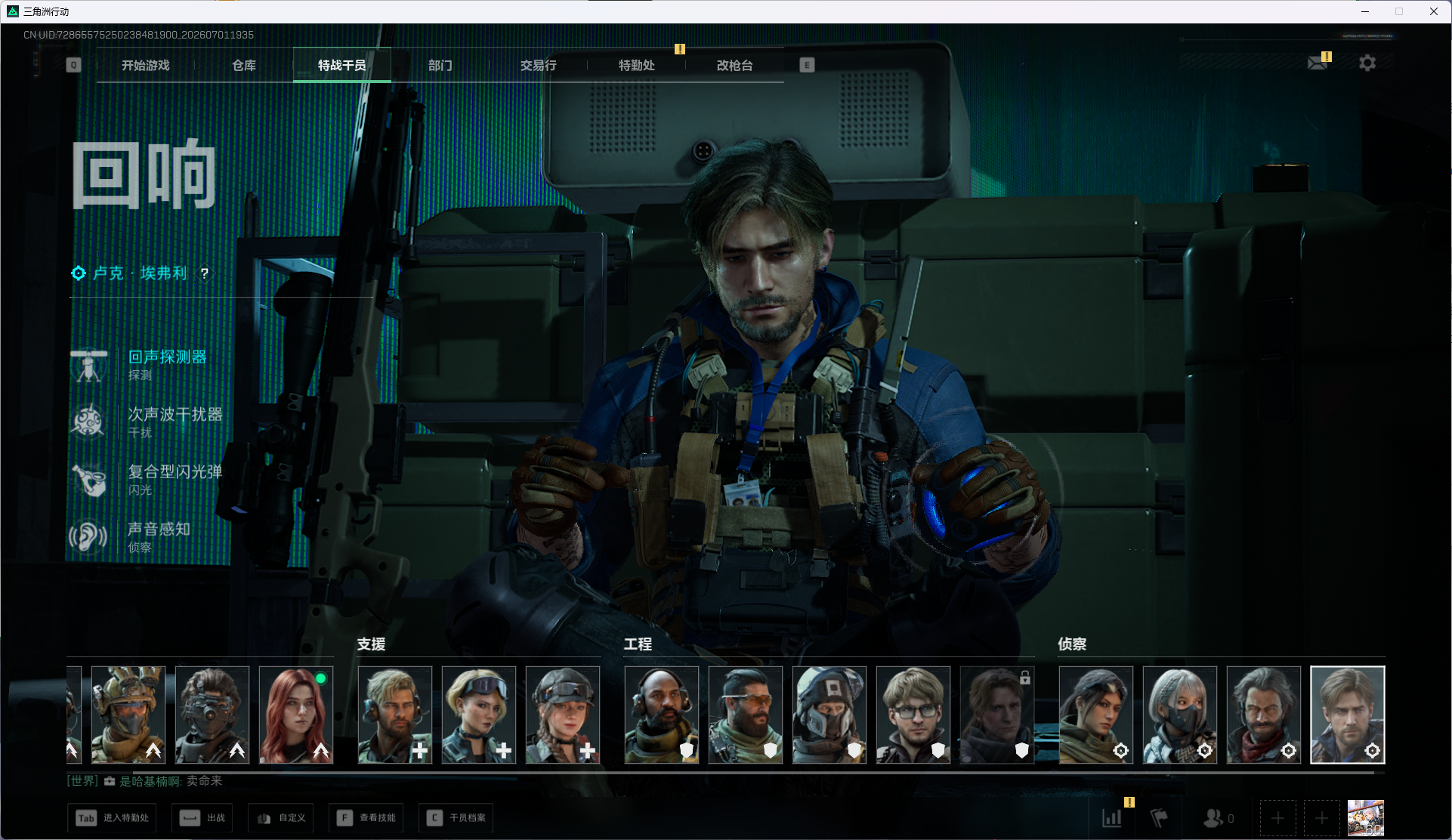Image resolution: width=1452 pixels, height=840 pixels.
Task: Open the player avatar thumbnail
Action: [x=1366, y=817]
